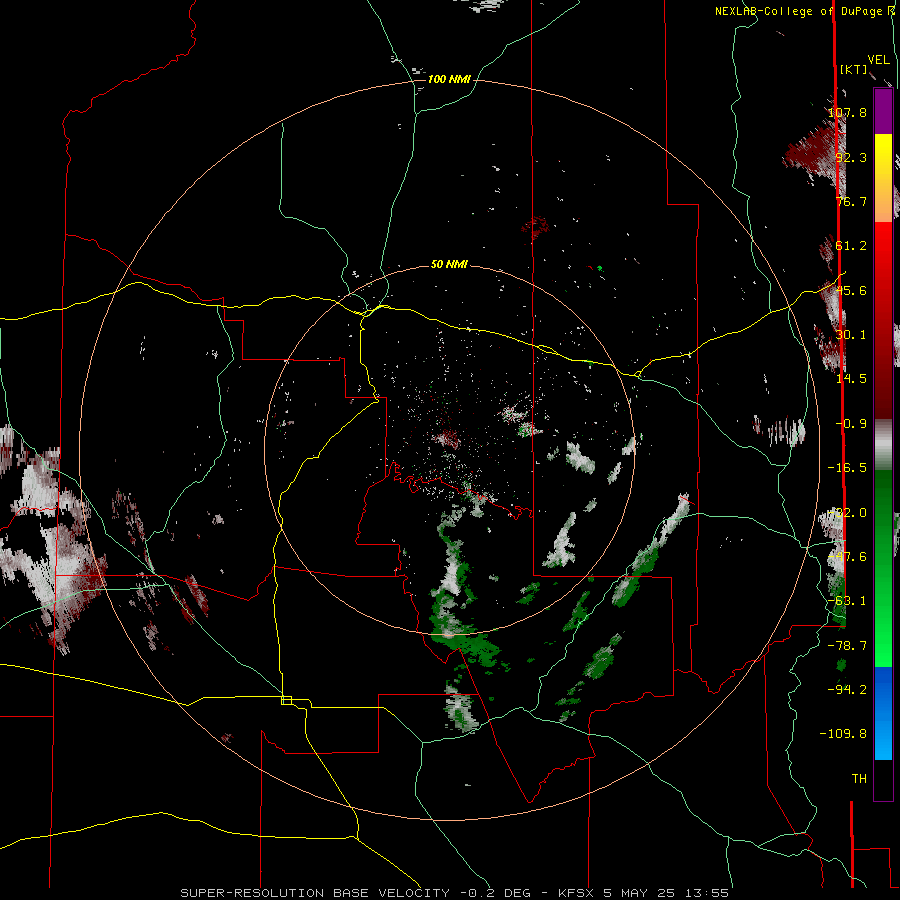
Task: Select the -47.6 legend value
Action: [847, 557]
